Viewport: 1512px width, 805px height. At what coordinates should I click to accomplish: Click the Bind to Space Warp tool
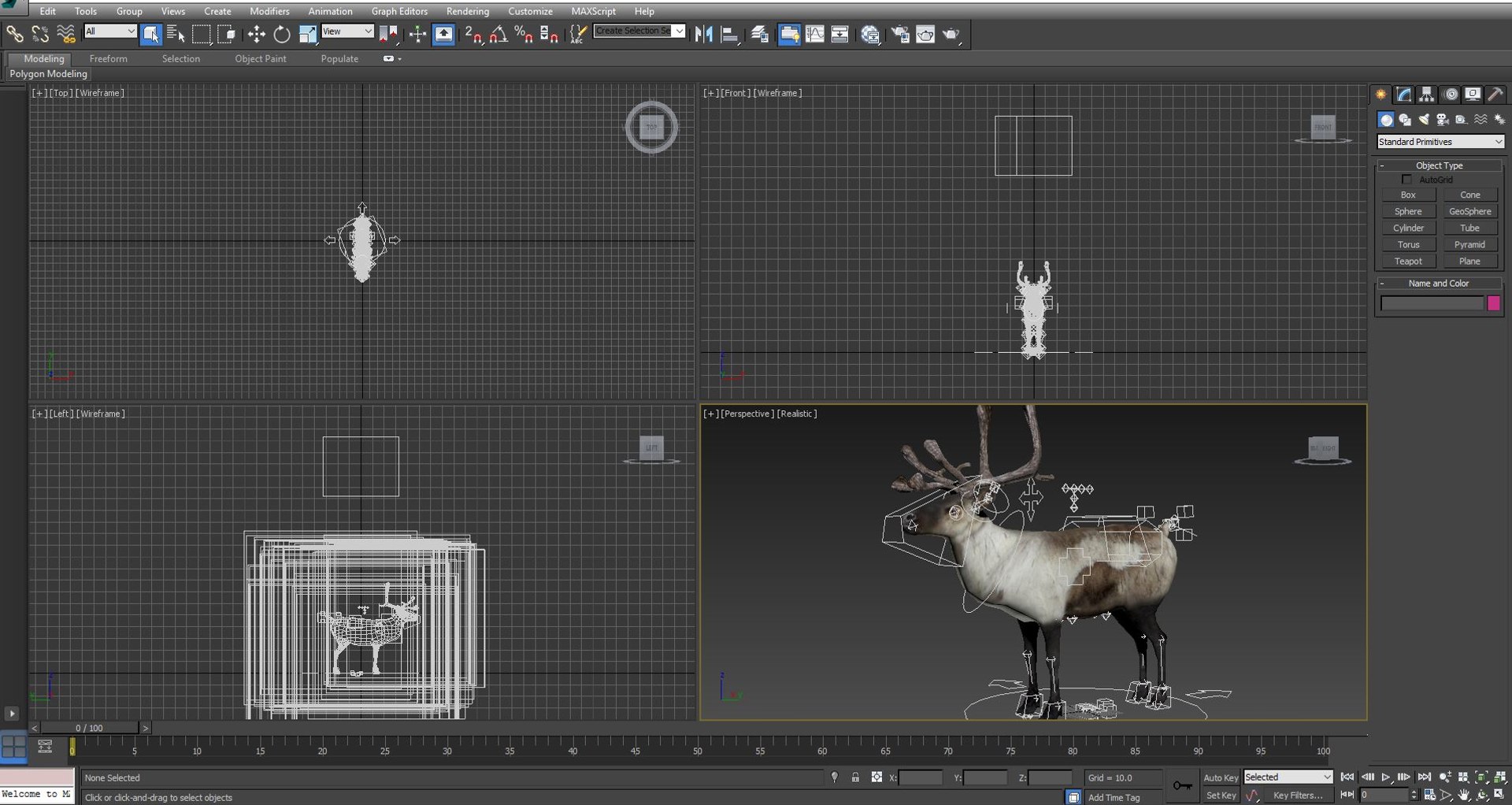66,34
